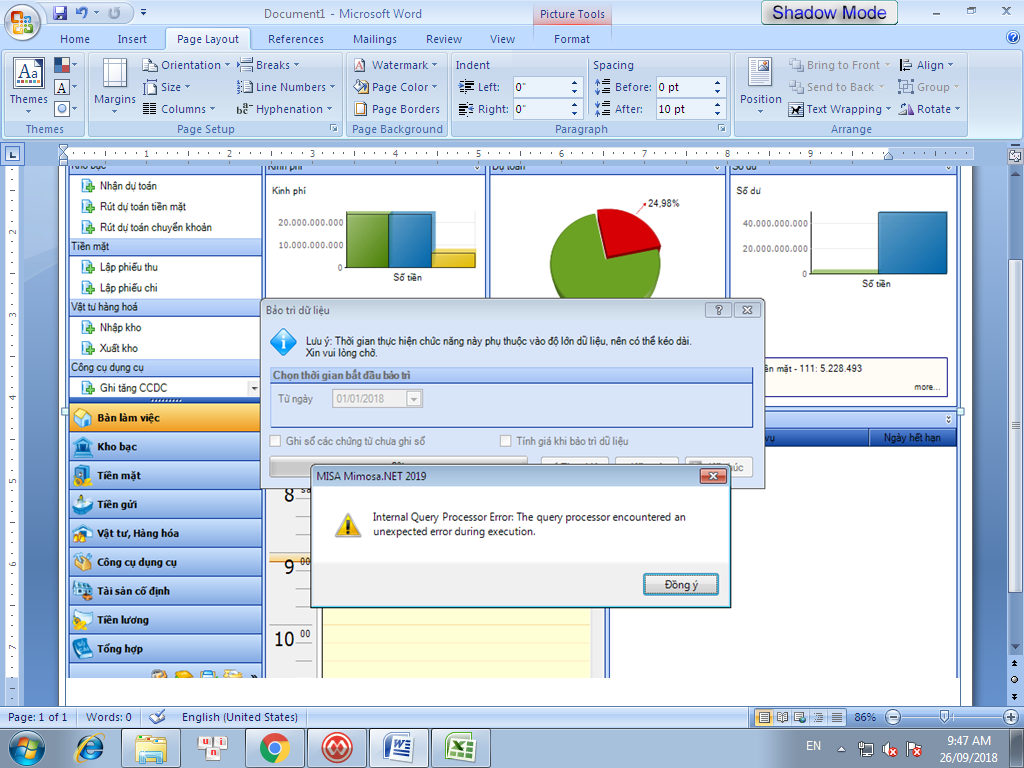Screen dimensions: 1024x768
Task: Click the Indent Left input field
Action: pos(541,87)
